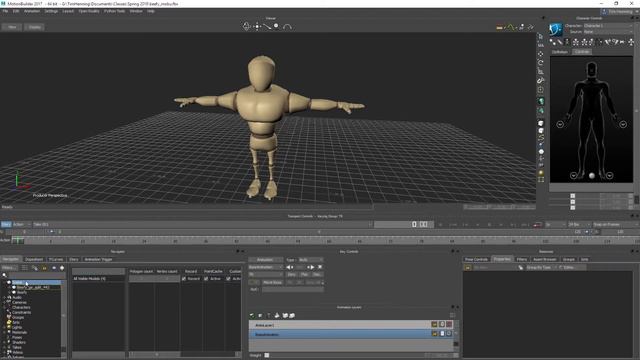Toggle the Active checkbox under PointCache
The width and height of the screenshot is (640, 360).
click(206, 279)
